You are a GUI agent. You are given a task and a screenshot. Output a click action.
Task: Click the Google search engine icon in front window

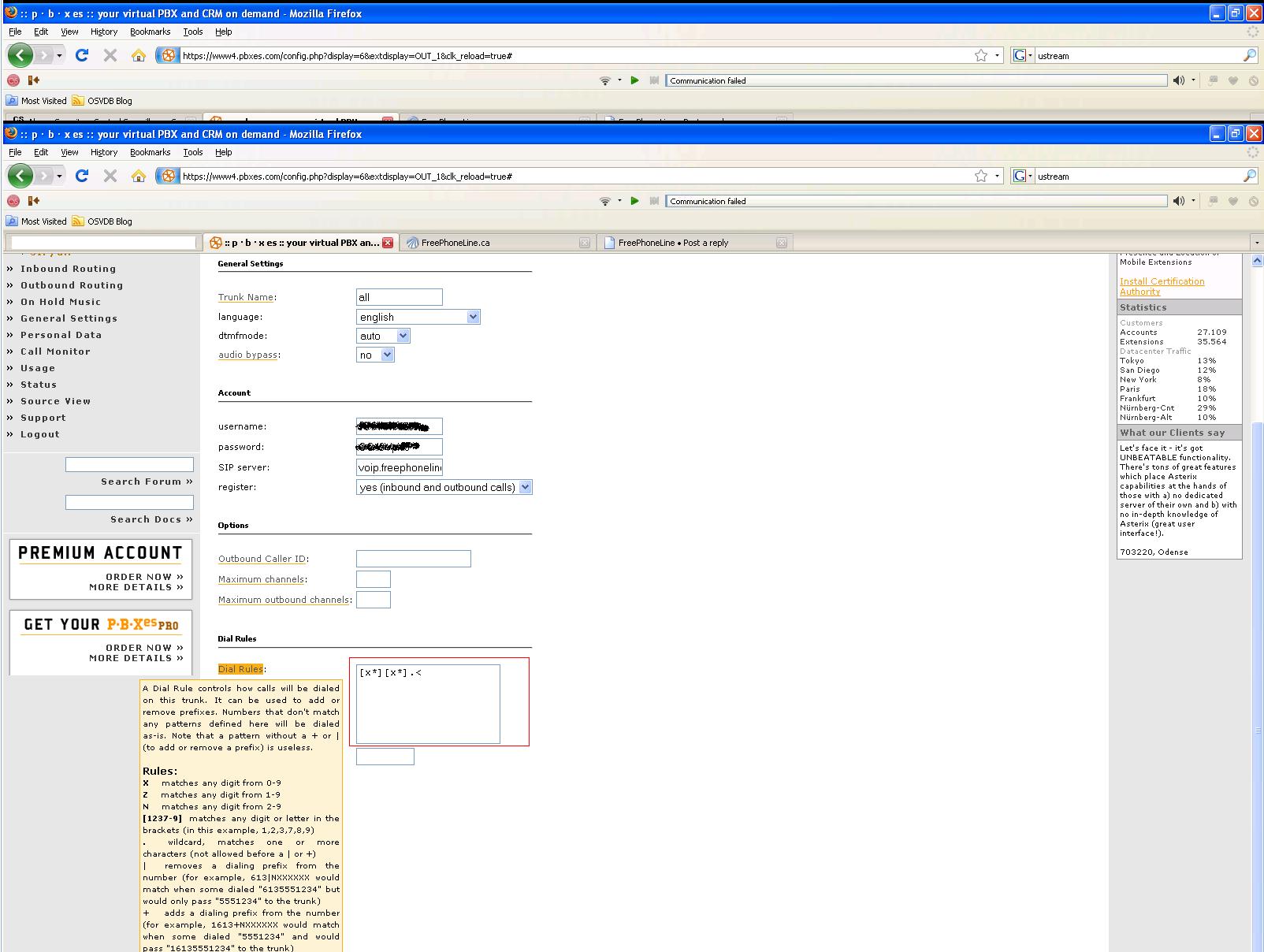point(1020,176)
